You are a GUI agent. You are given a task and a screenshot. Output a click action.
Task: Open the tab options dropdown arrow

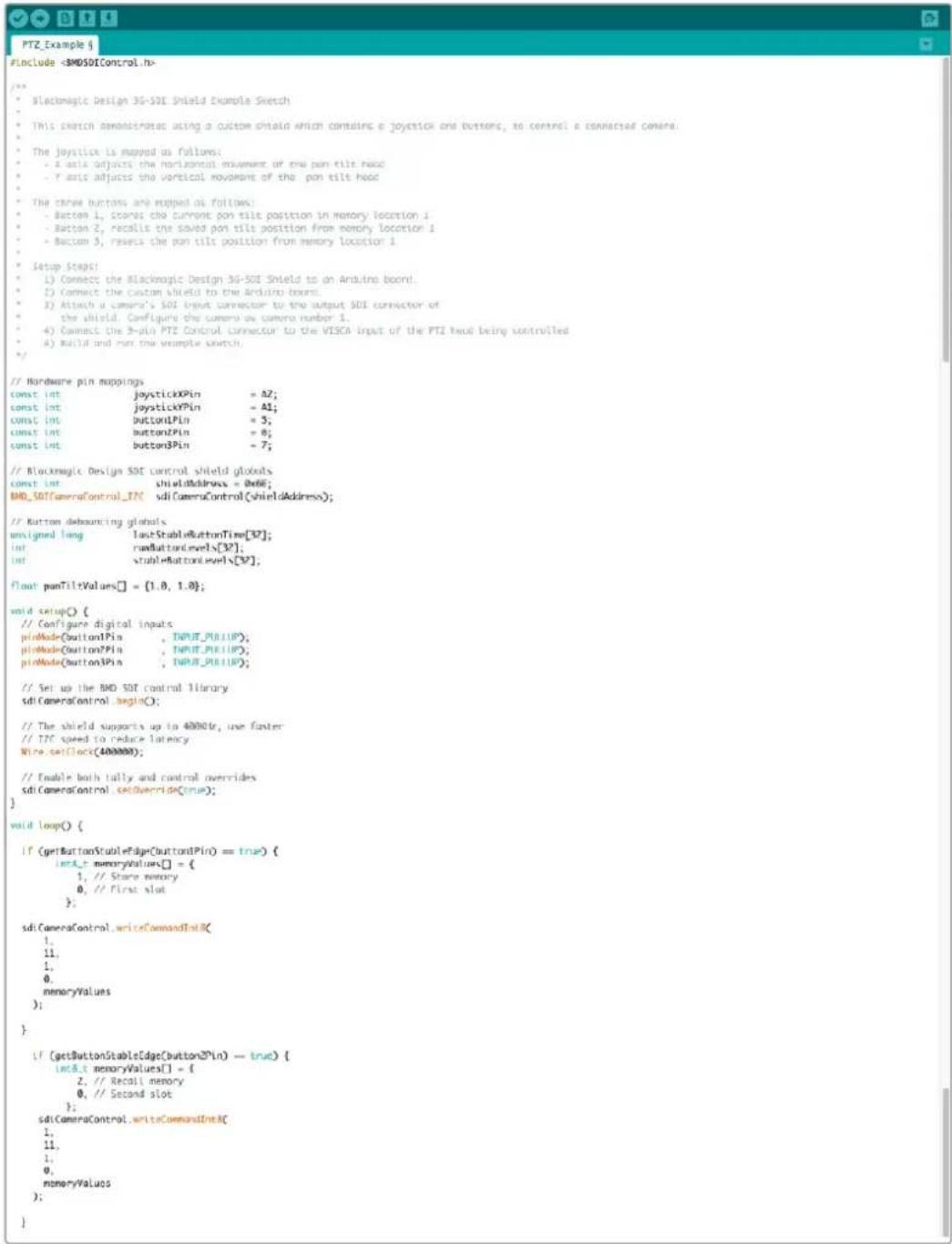926,44
